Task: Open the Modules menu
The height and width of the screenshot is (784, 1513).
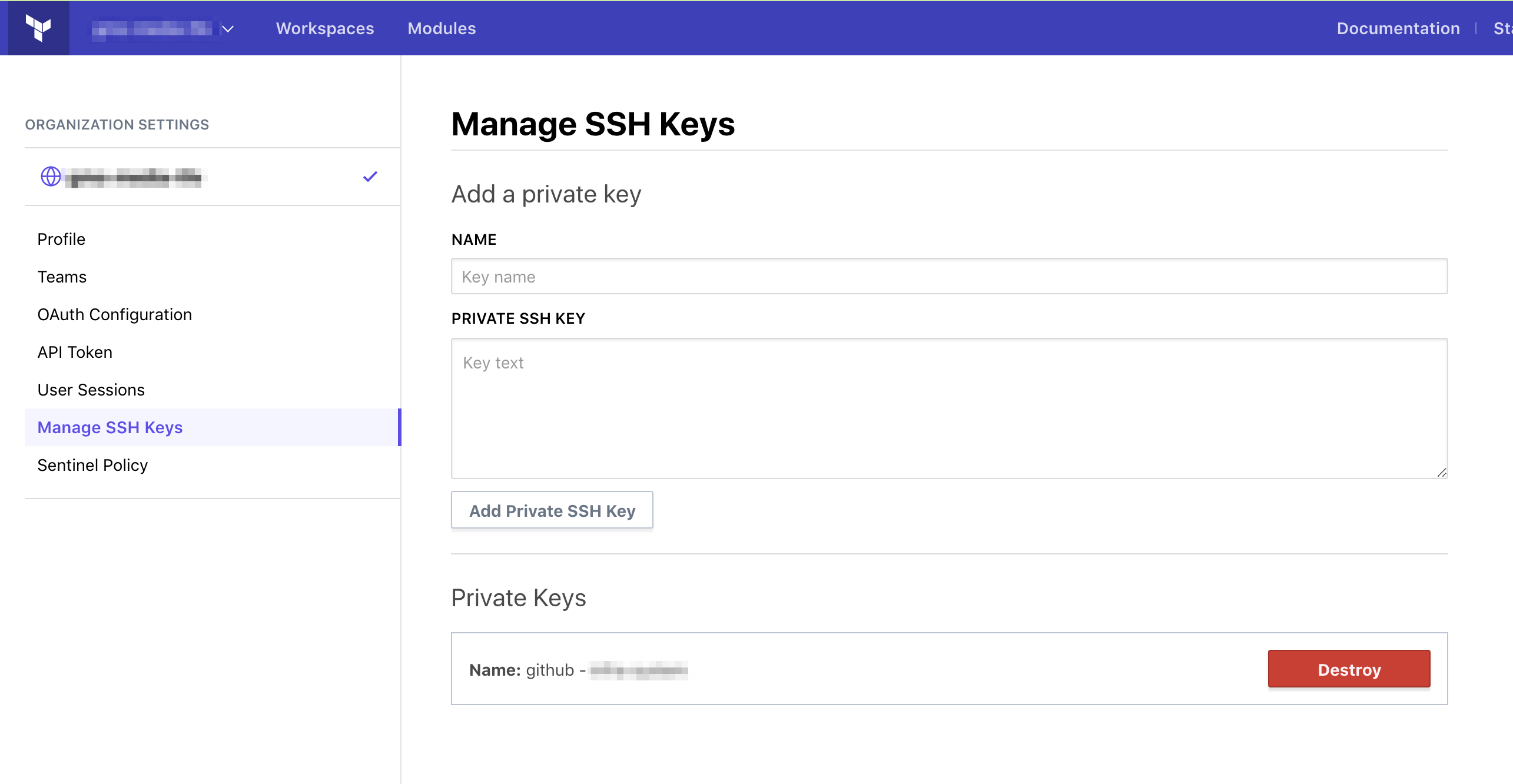Action: click(442, 28)
